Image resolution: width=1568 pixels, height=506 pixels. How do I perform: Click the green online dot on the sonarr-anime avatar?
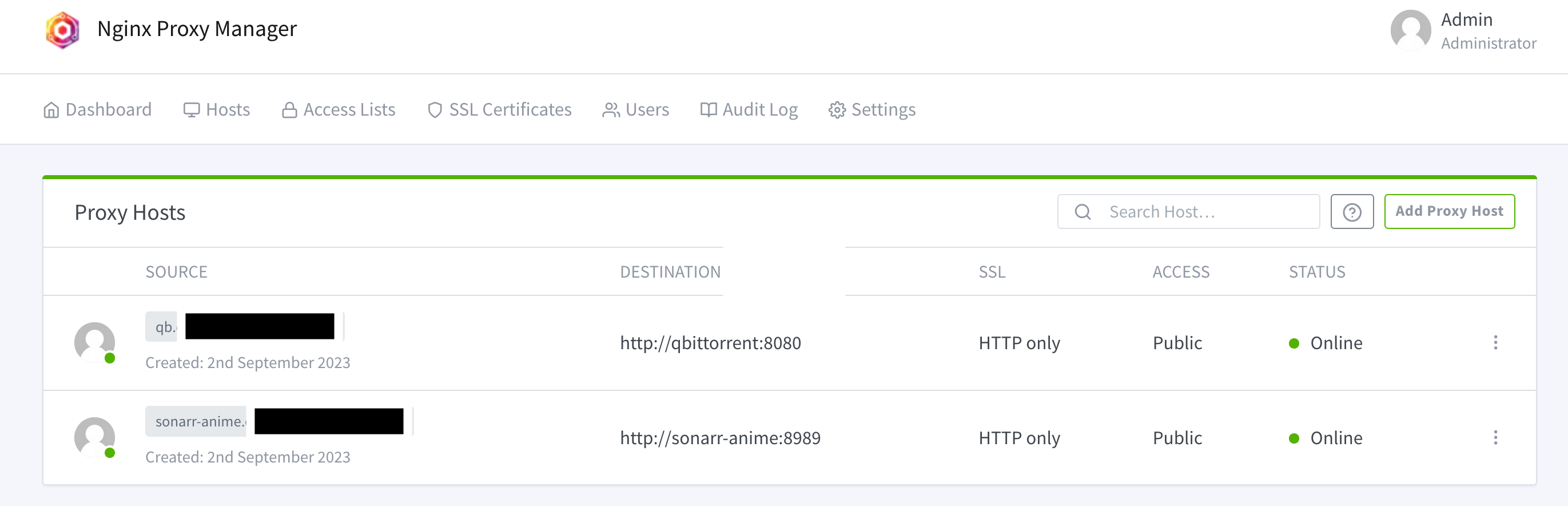coord(110,453)
